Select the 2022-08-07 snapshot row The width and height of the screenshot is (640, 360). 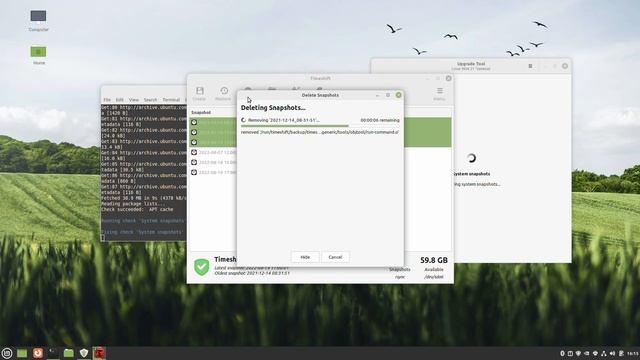point(213,152)
